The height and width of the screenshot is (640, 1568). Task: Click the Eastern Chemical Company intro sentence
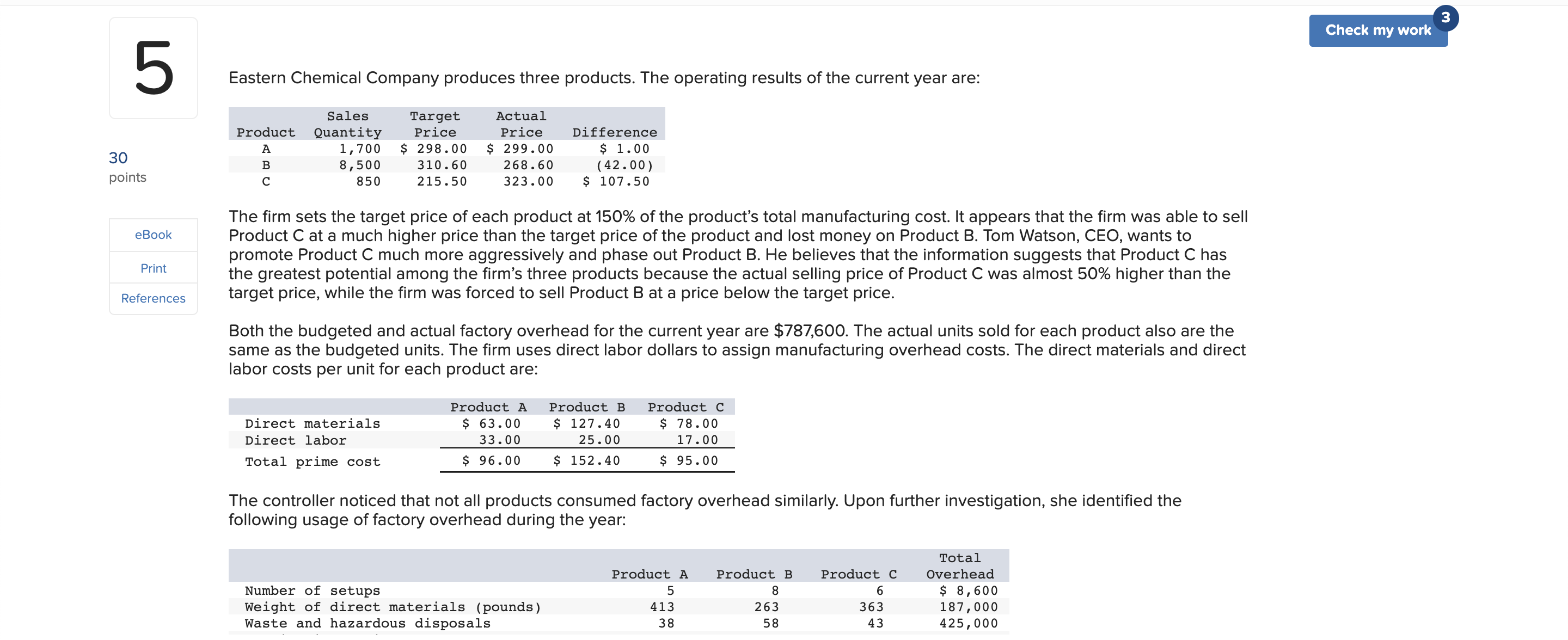click(x=604, y=78)
